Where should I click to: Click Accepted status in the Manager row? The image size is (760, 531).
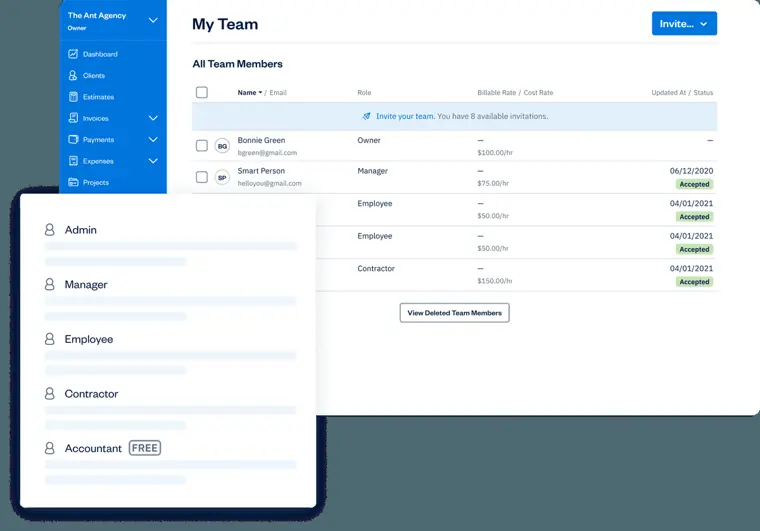tap(694, 184)
